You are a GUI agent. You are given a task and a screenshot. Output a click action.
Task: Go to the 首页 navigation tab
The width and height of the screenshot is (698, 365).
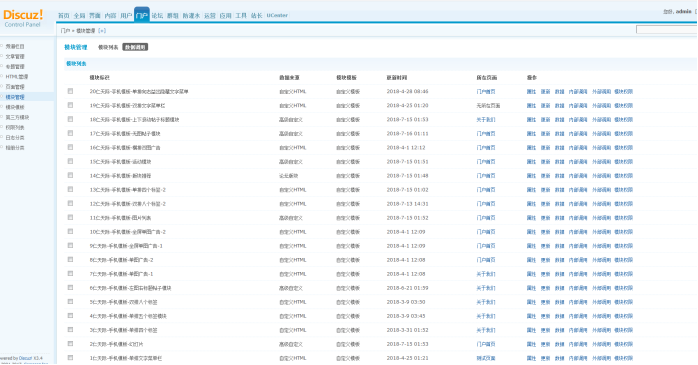64,16
